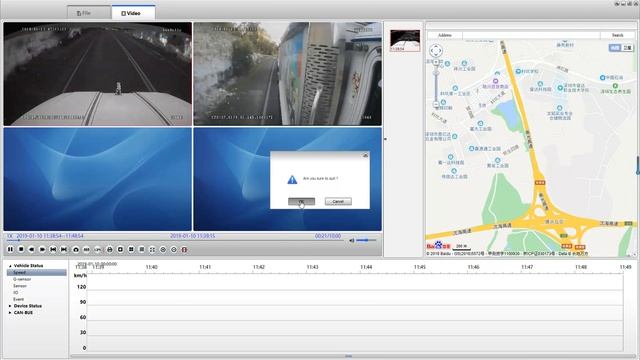The height and width of the screenshot is (360, 640).
Task: Click the slow playback button
Action: (x=31, y=249)
